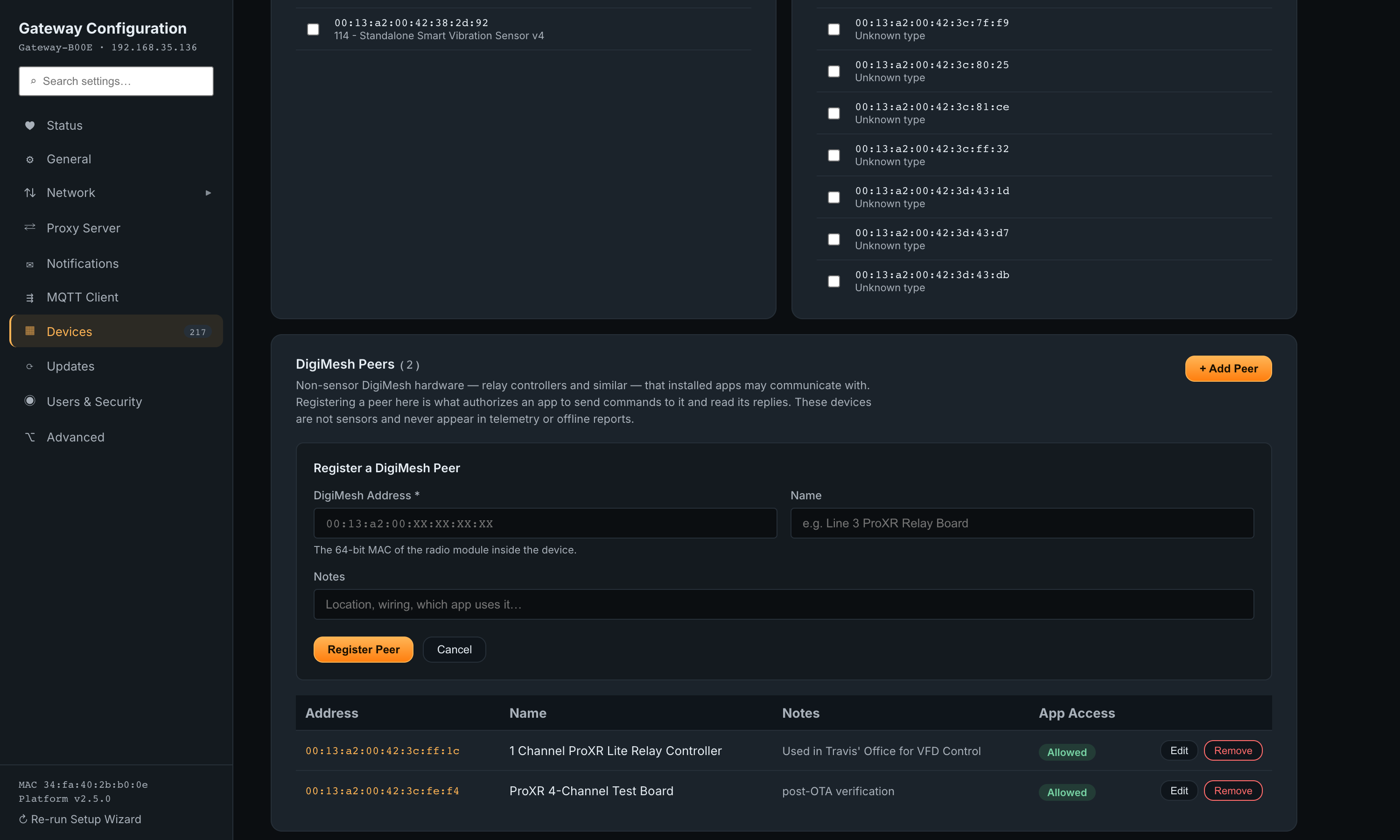Check the box for 00:13:a2:00:42:3c:81:ce
This screenshot has height=840, width=1400.
click(833, 113)
